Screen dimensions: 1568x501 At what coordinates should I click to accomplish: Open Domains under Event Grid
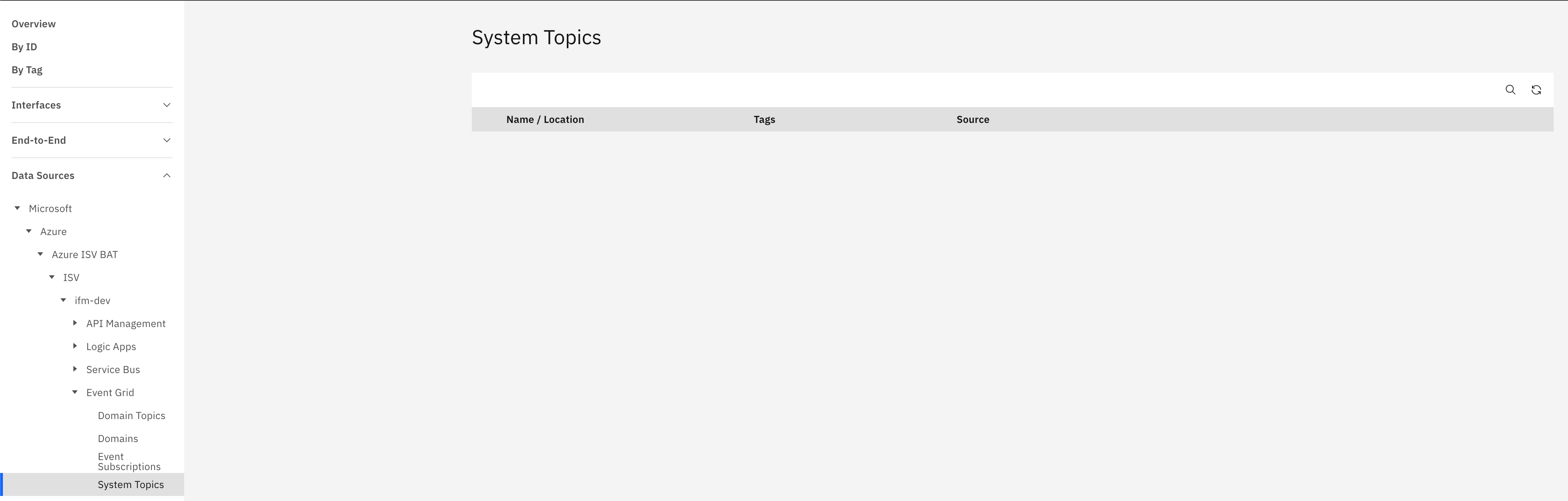[118, 439]
